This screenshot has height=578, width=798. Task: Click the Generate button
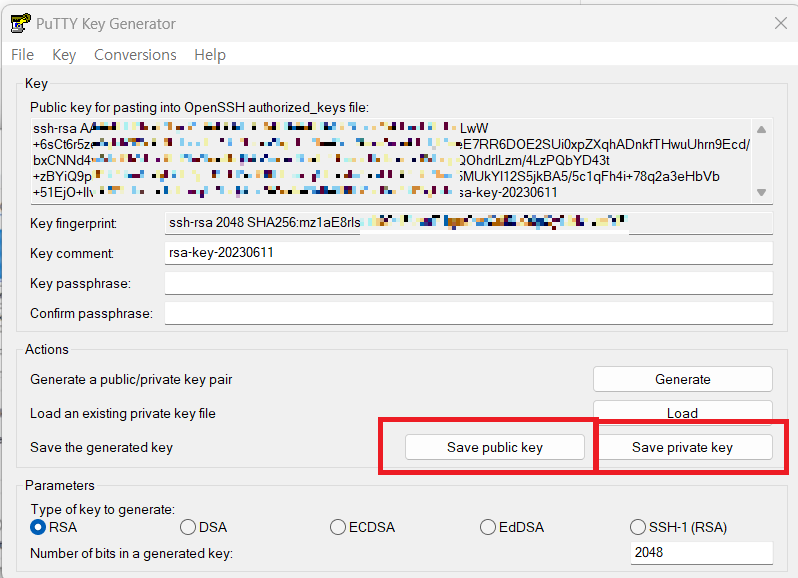tap(682, 379)
